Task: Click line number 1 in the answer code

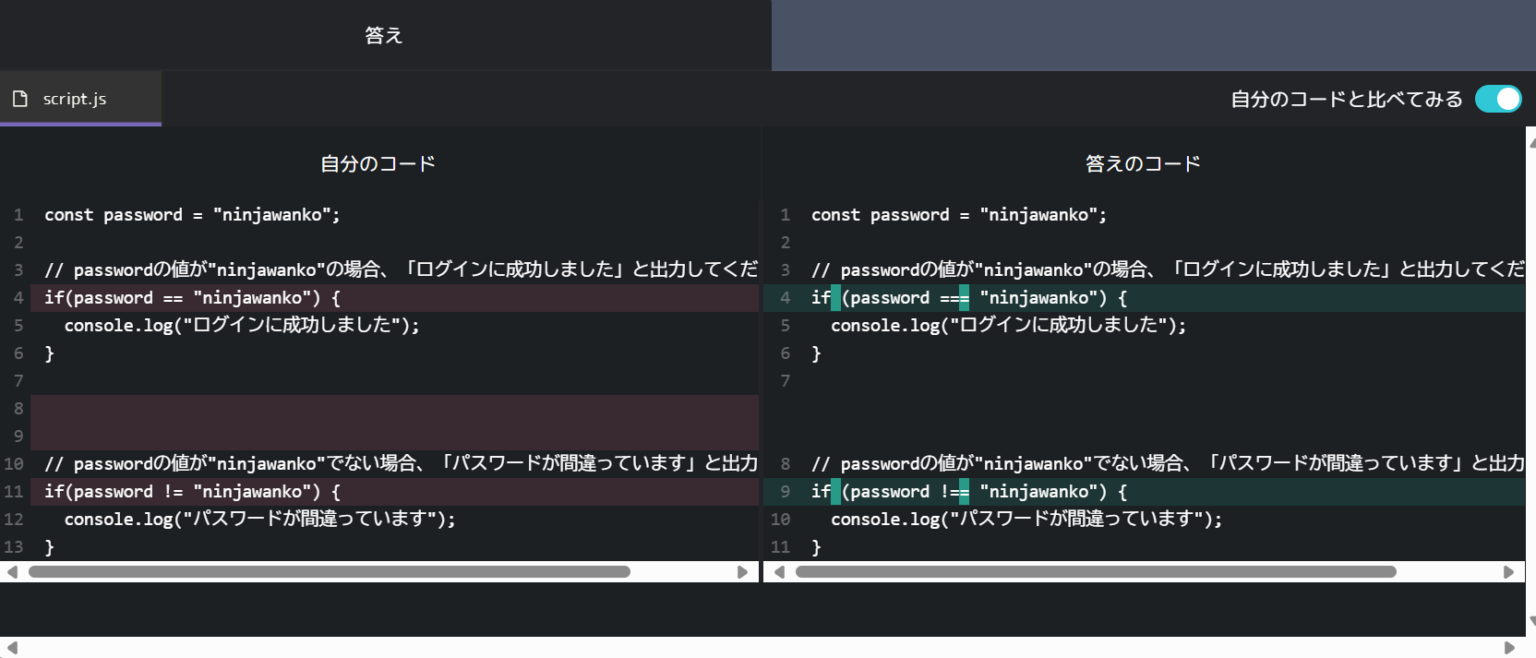Action: [x=785, y=214]
